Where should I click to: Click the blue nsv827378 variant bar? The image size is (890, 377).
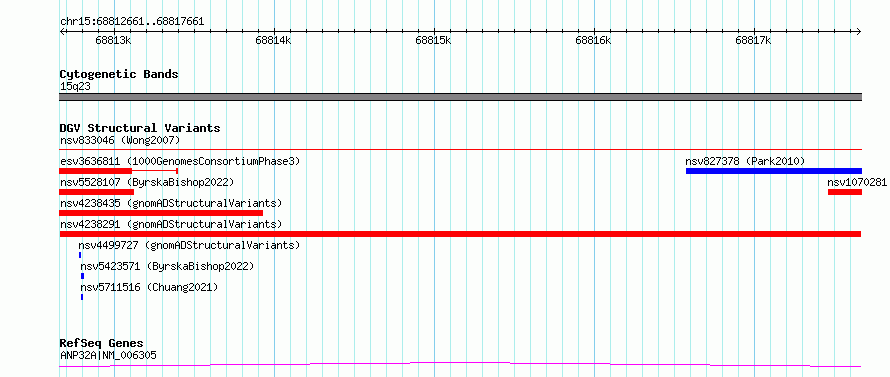tap(774, 171)
